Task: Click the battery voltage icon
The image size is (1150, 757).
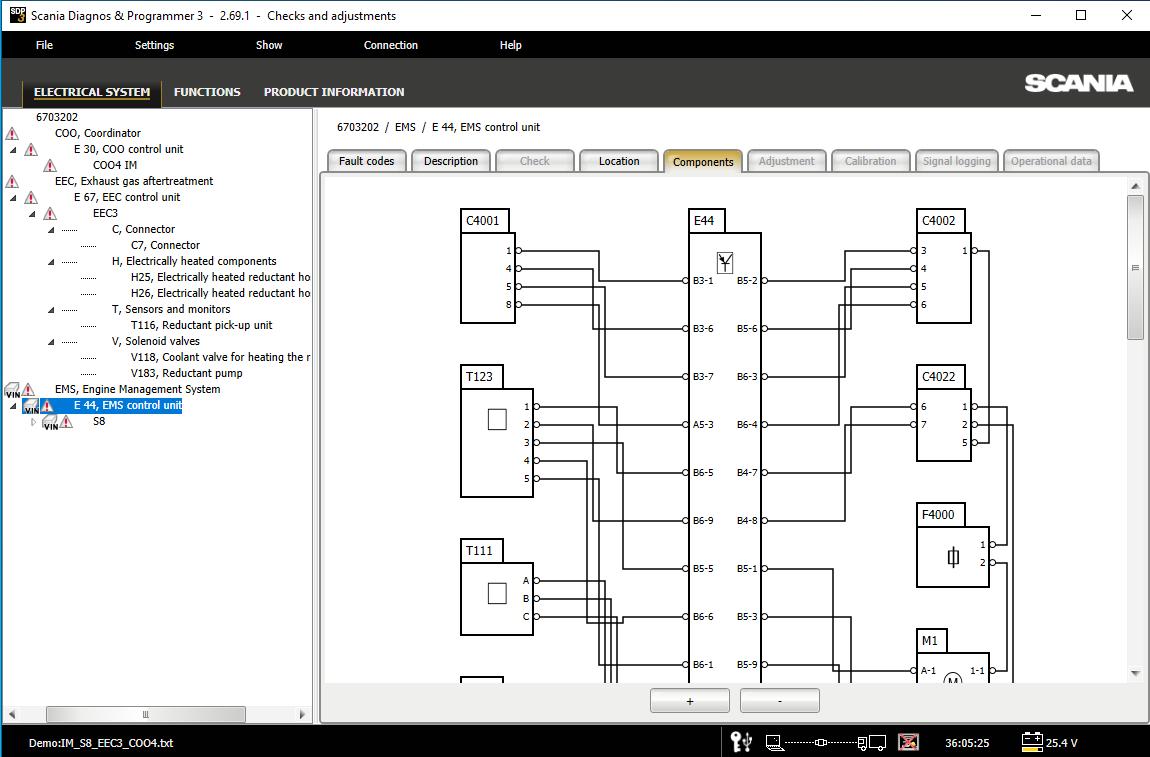Action: point(1031,742)
